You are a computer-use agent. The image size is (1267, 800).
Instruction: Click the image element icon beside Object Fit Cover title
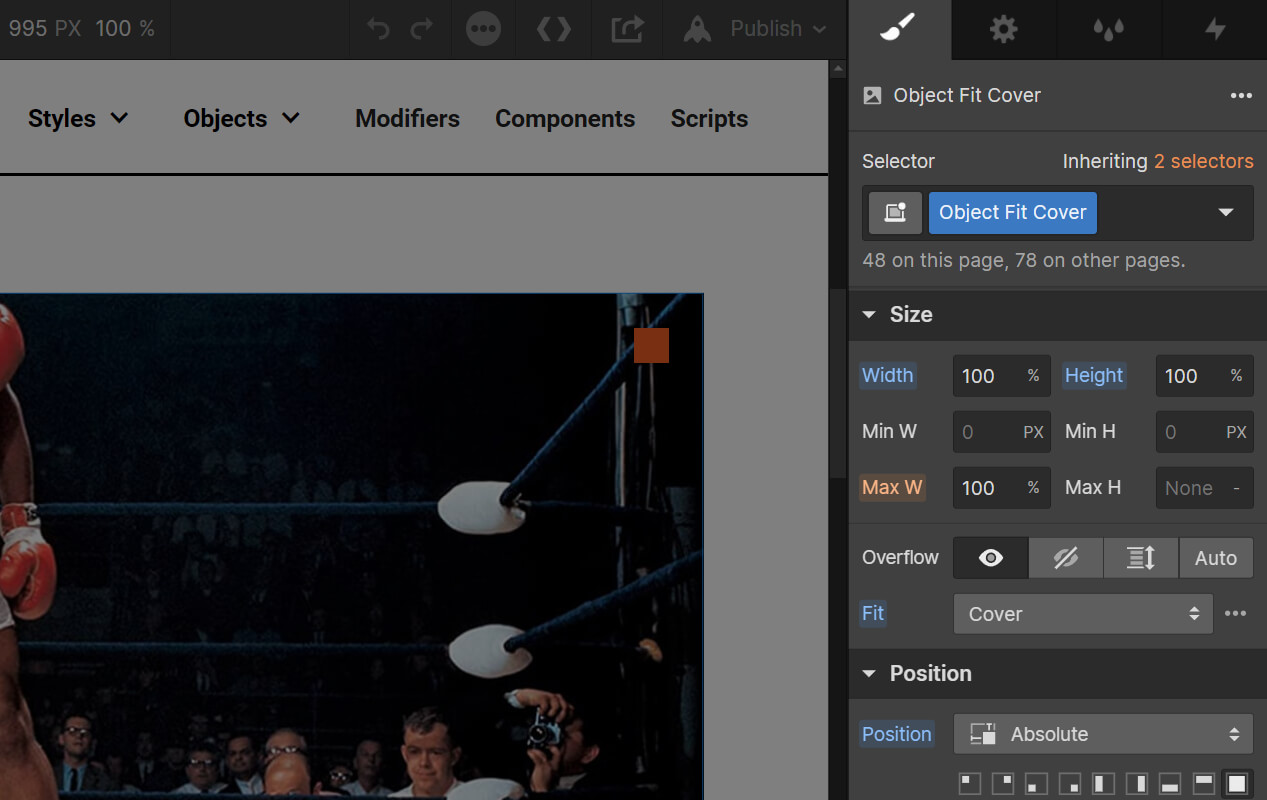pos(872,96)
